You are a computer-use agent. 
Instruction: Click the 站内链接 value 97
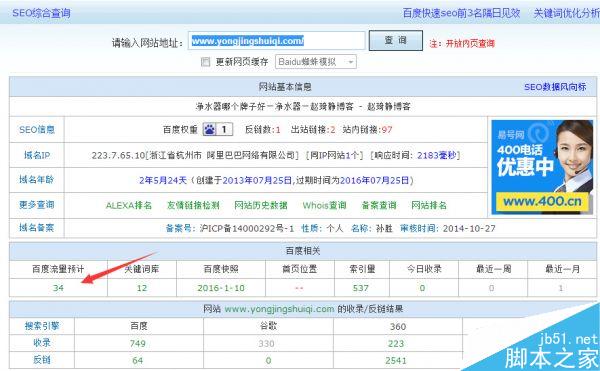pos(387,130)
